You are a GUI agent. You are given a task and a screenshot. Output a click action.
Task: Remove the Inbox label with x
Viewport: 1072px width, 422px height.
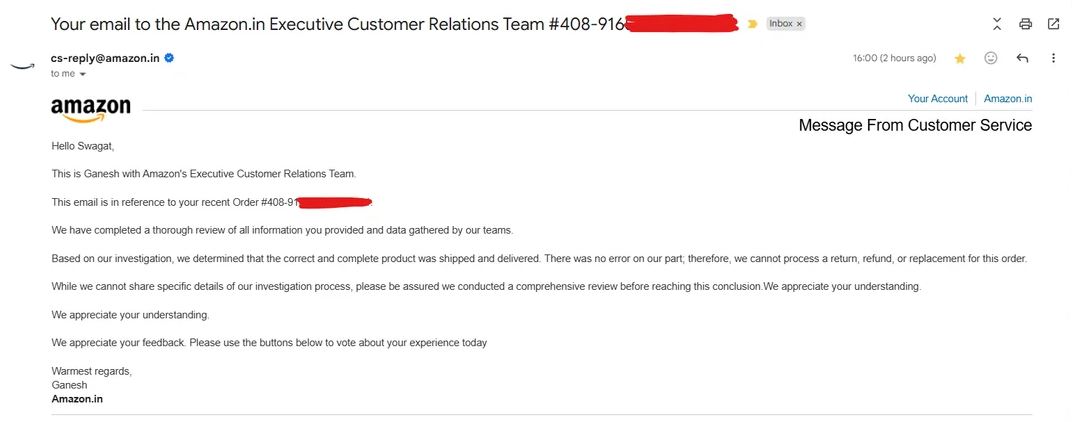[x=799, y=24]
